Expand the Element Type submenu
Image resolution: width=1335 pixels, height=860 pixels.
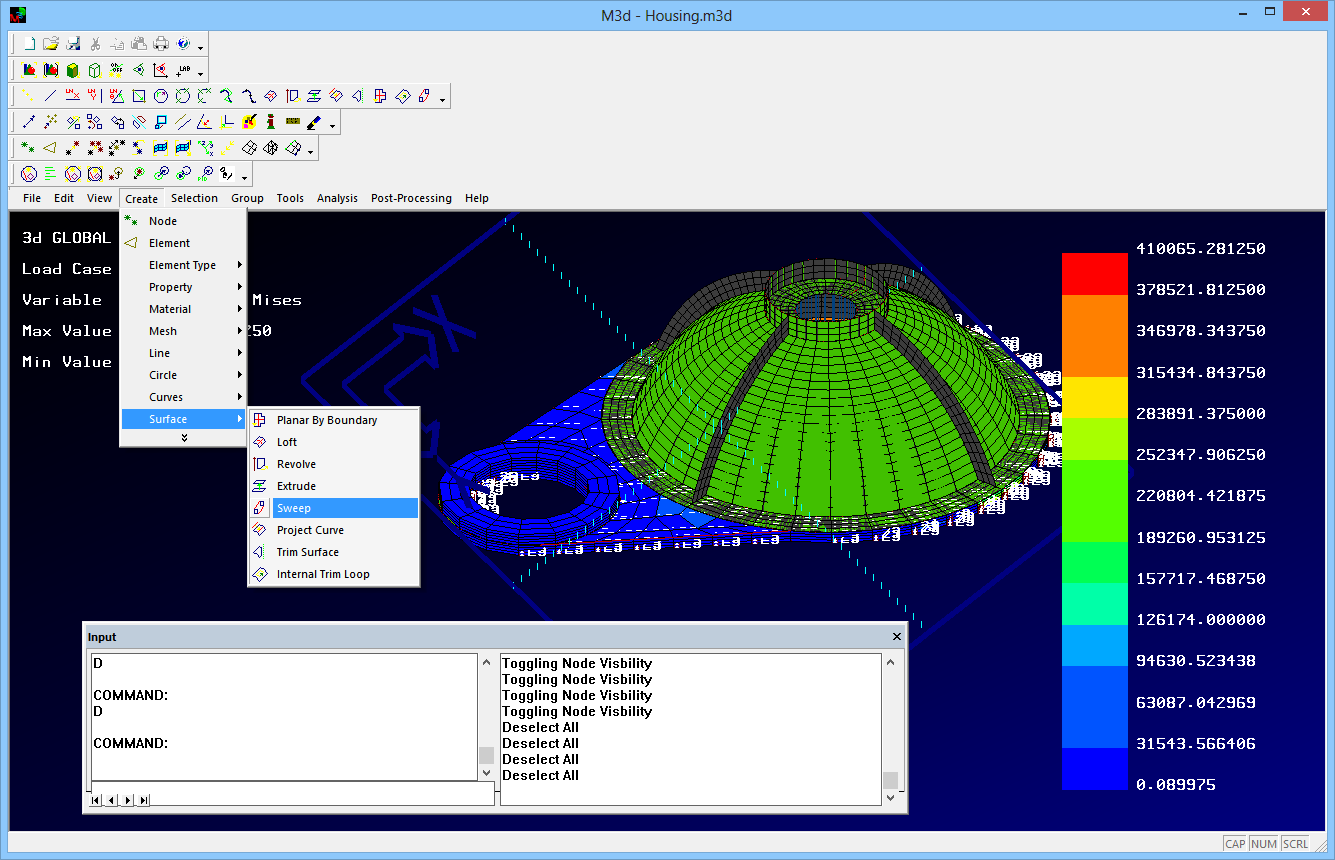coord(183,265)
